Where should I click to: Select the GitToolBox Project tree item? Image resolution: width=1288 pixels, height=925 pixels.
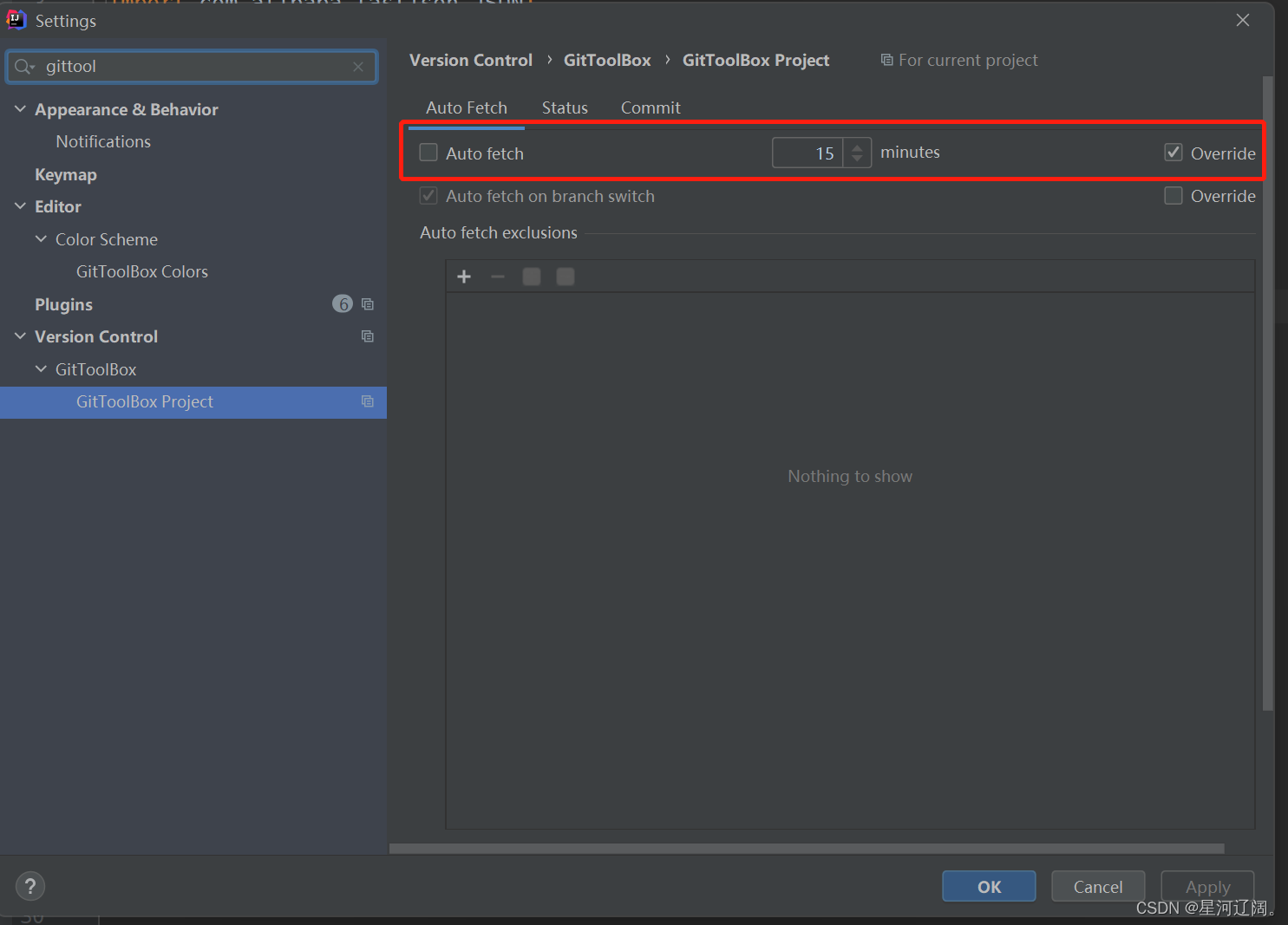[193, 402]
